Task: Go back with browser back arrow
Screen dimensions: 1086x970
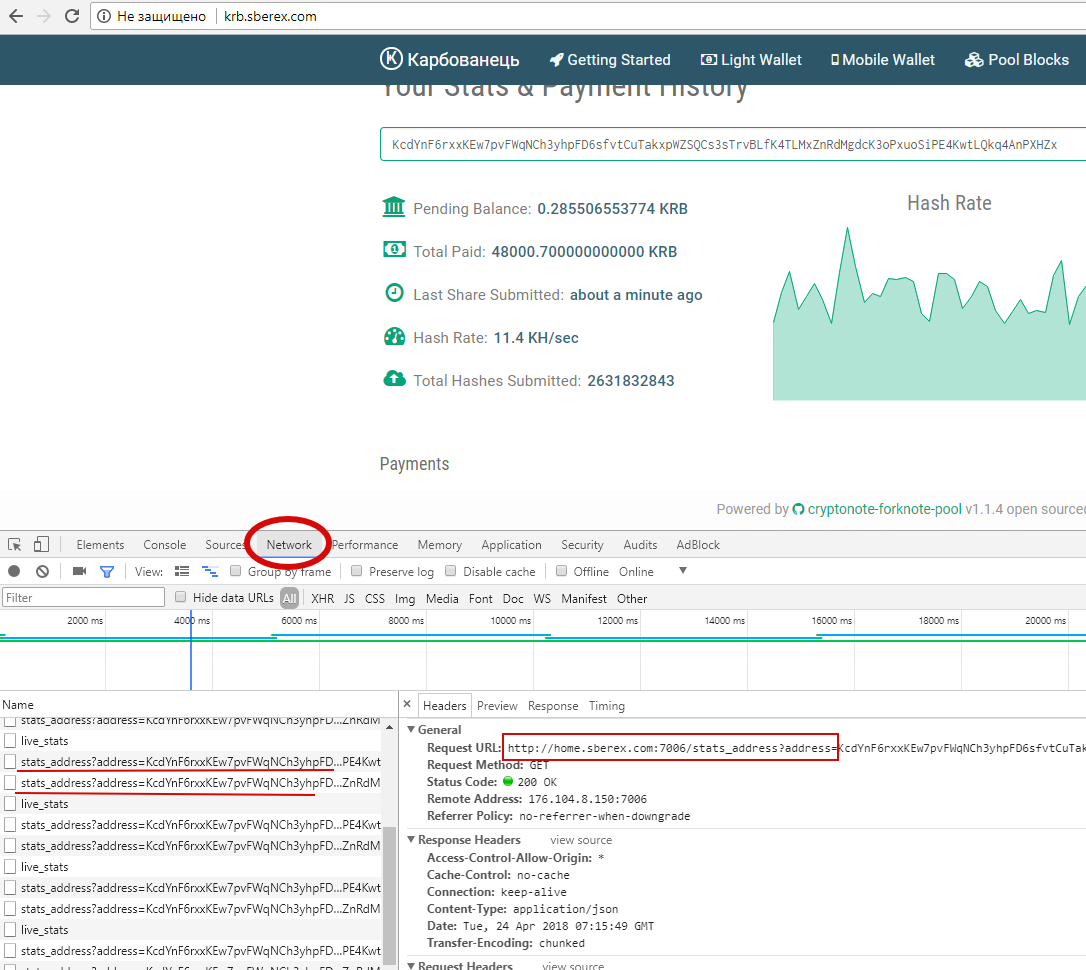Action: pyautogui.click(x=16, y=16)
